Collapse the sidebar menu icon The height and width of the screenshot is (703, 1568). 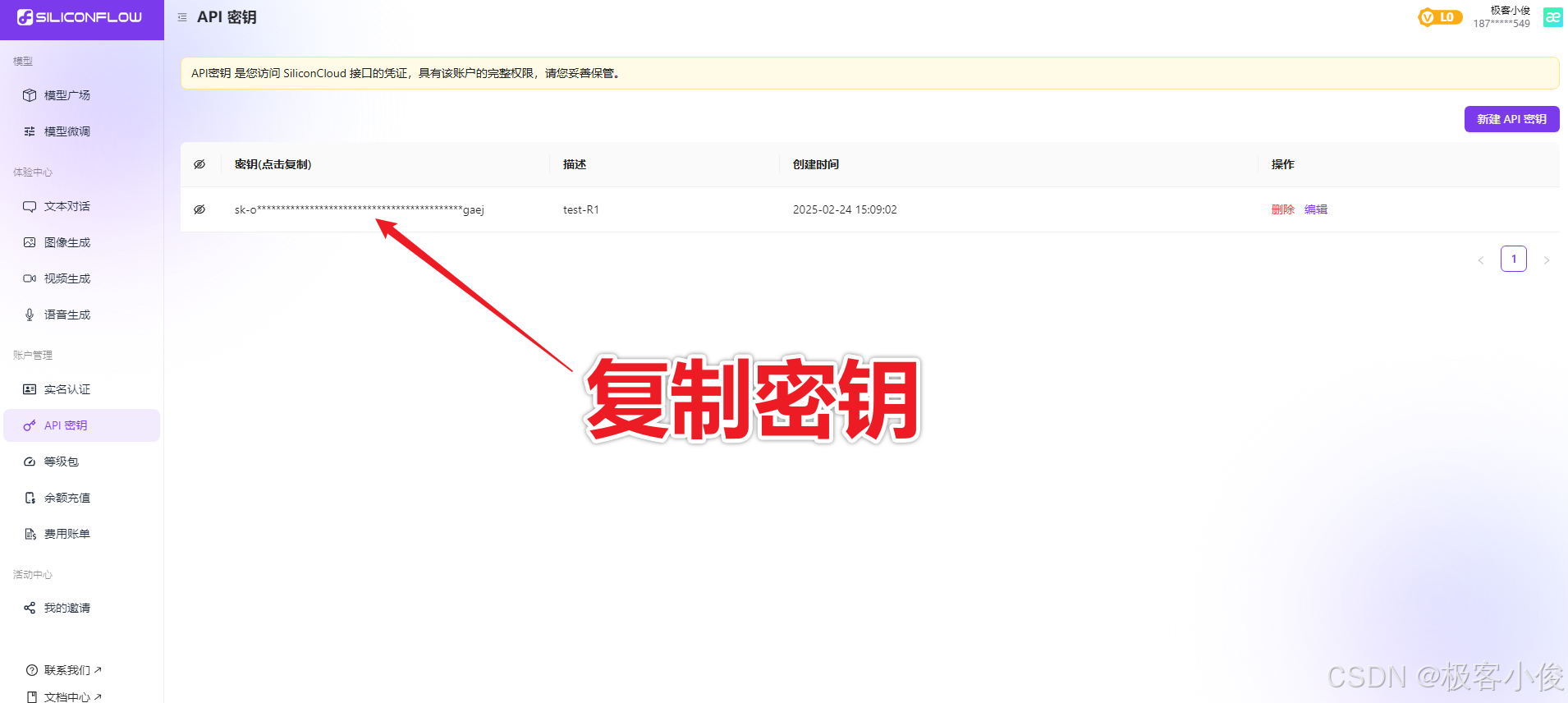point(182,17)
